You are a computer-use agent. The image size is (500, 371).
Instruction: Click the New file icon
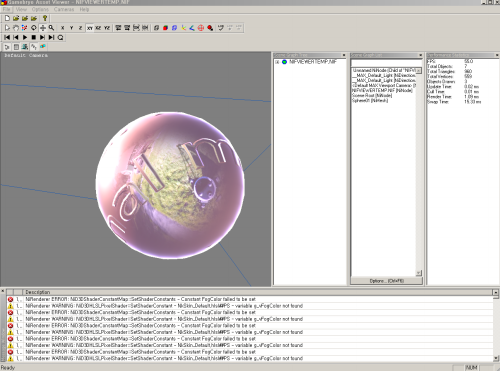pos(7,18)
